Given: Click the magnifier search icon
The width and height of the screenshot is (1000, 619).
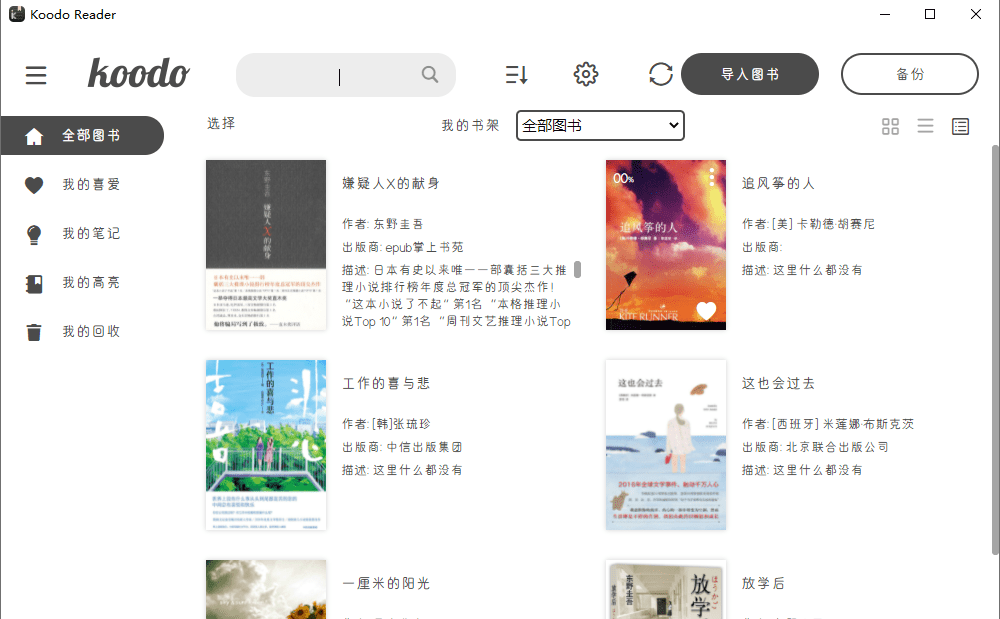Looking at the screenshot, I should [x=430, y=75].
